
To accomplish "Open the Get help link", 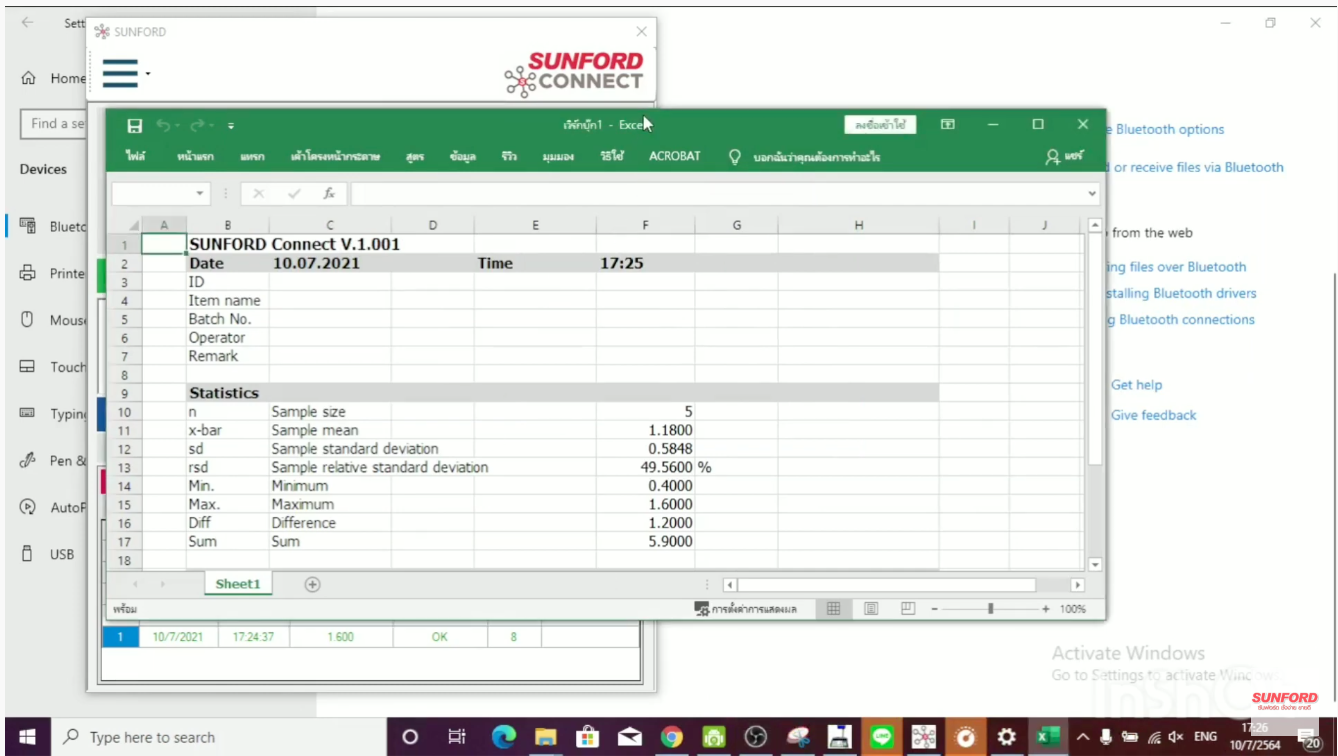I will (1136, 385).
